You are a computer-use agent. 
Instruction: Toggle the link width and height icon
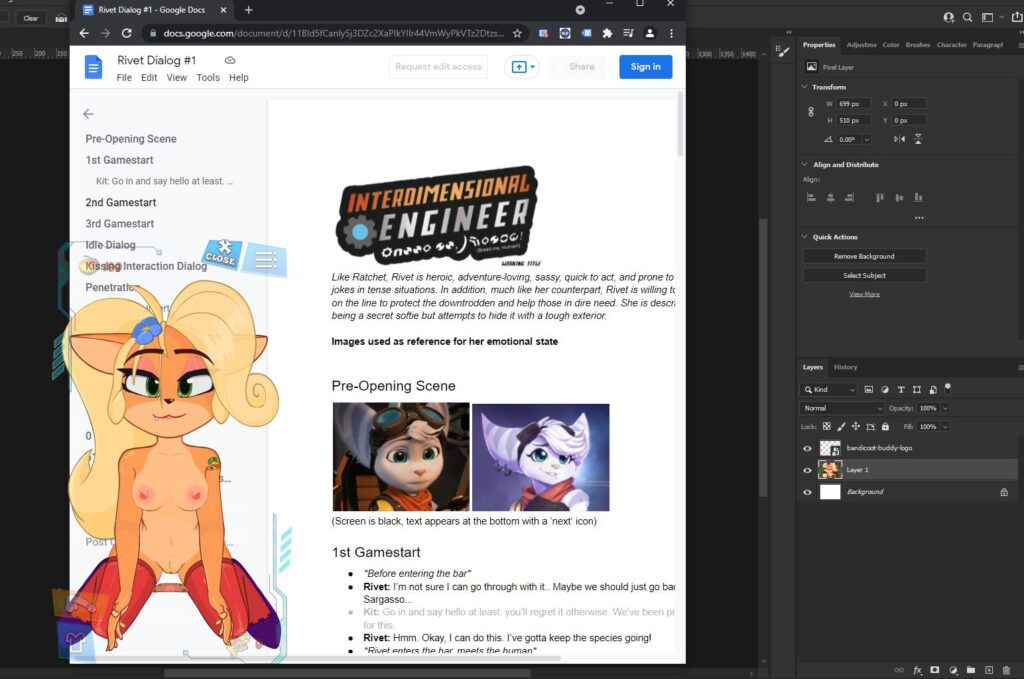(810, 112)
